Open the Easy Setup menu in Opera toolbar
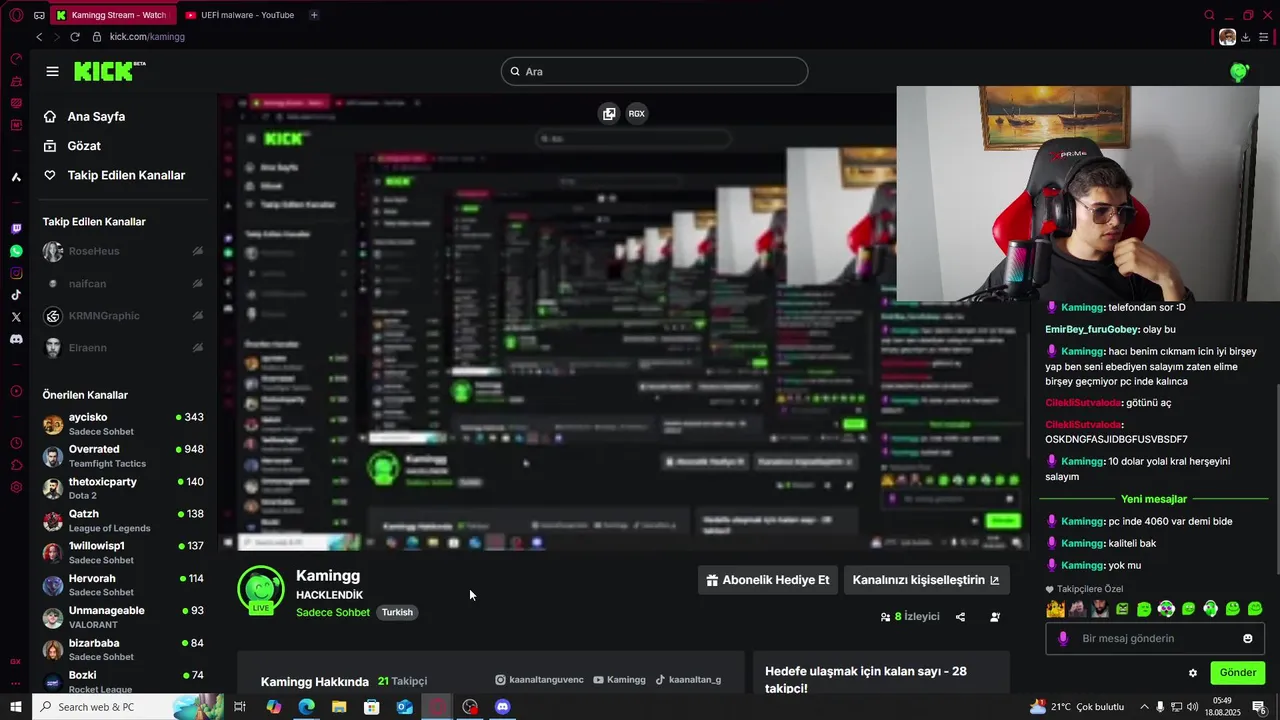 point(1264,37)
